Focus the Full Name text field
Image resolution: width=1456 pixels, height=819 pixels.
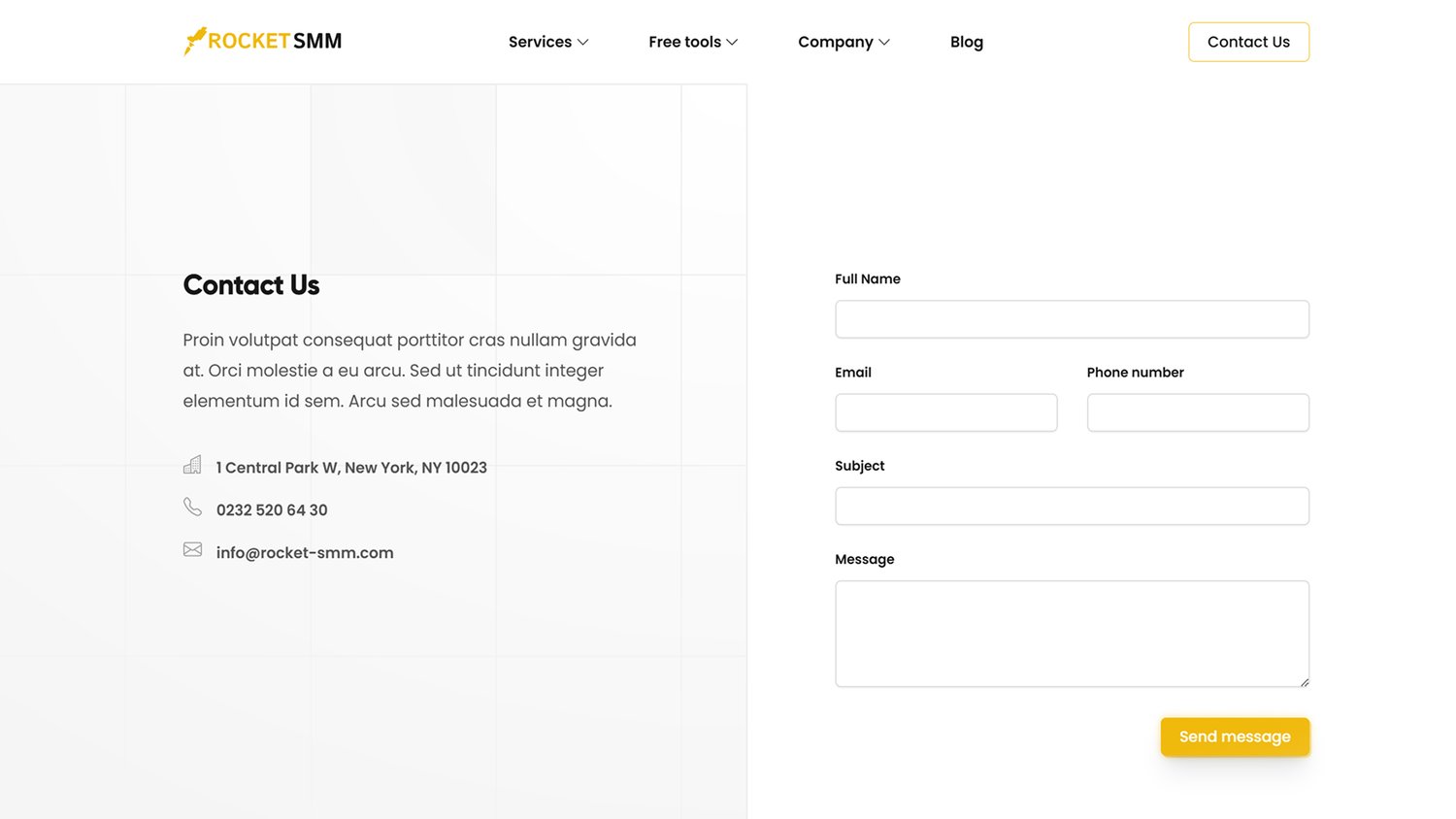pos(1072,319)
